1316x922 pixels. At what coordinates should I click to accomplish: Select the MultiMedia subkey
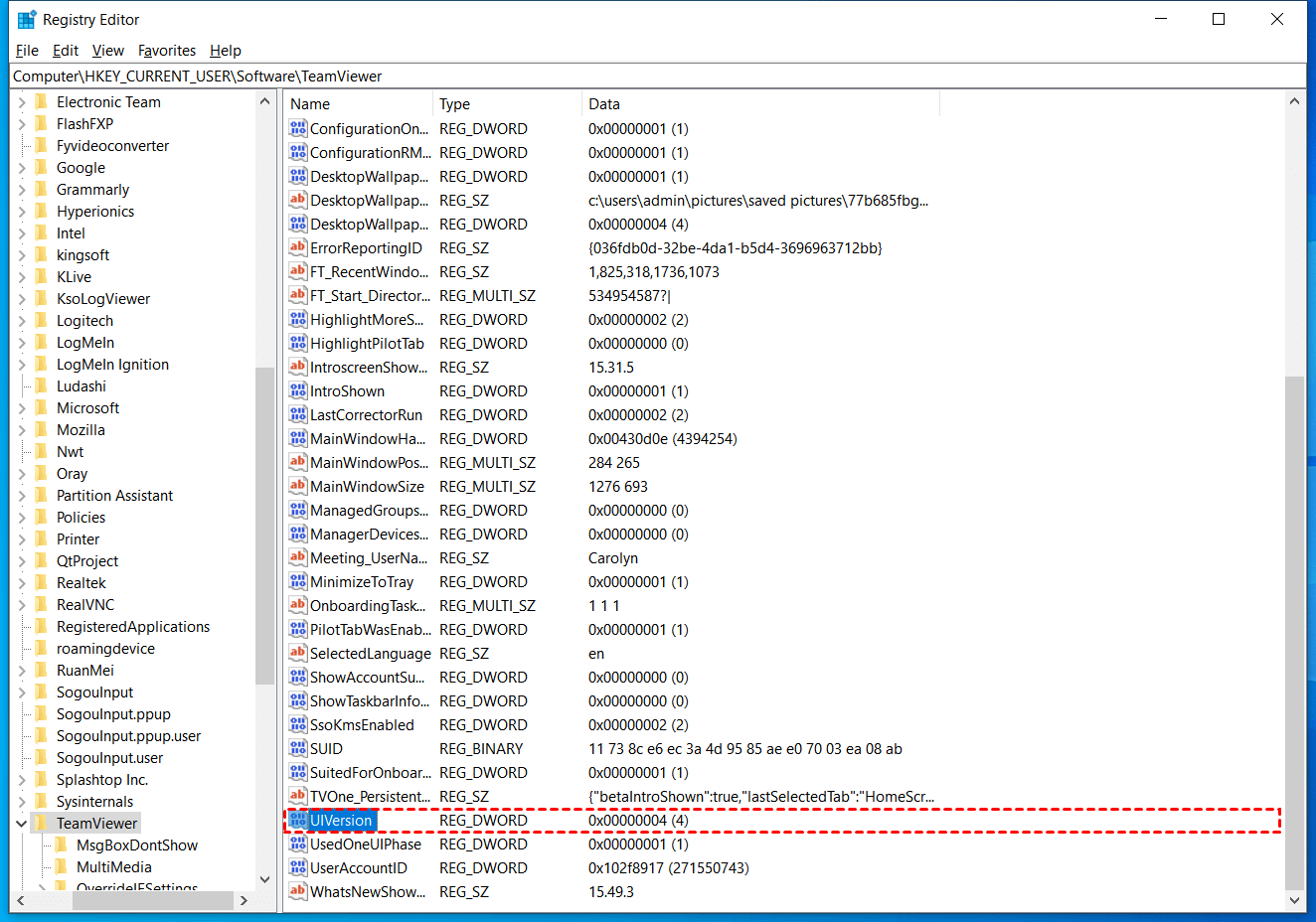click(114, 867)
